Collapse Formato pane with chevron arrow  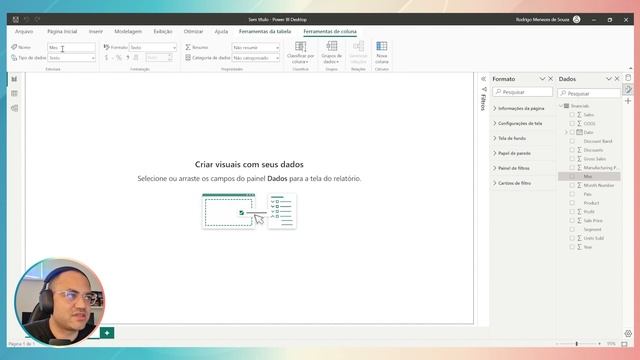[542, 79]
